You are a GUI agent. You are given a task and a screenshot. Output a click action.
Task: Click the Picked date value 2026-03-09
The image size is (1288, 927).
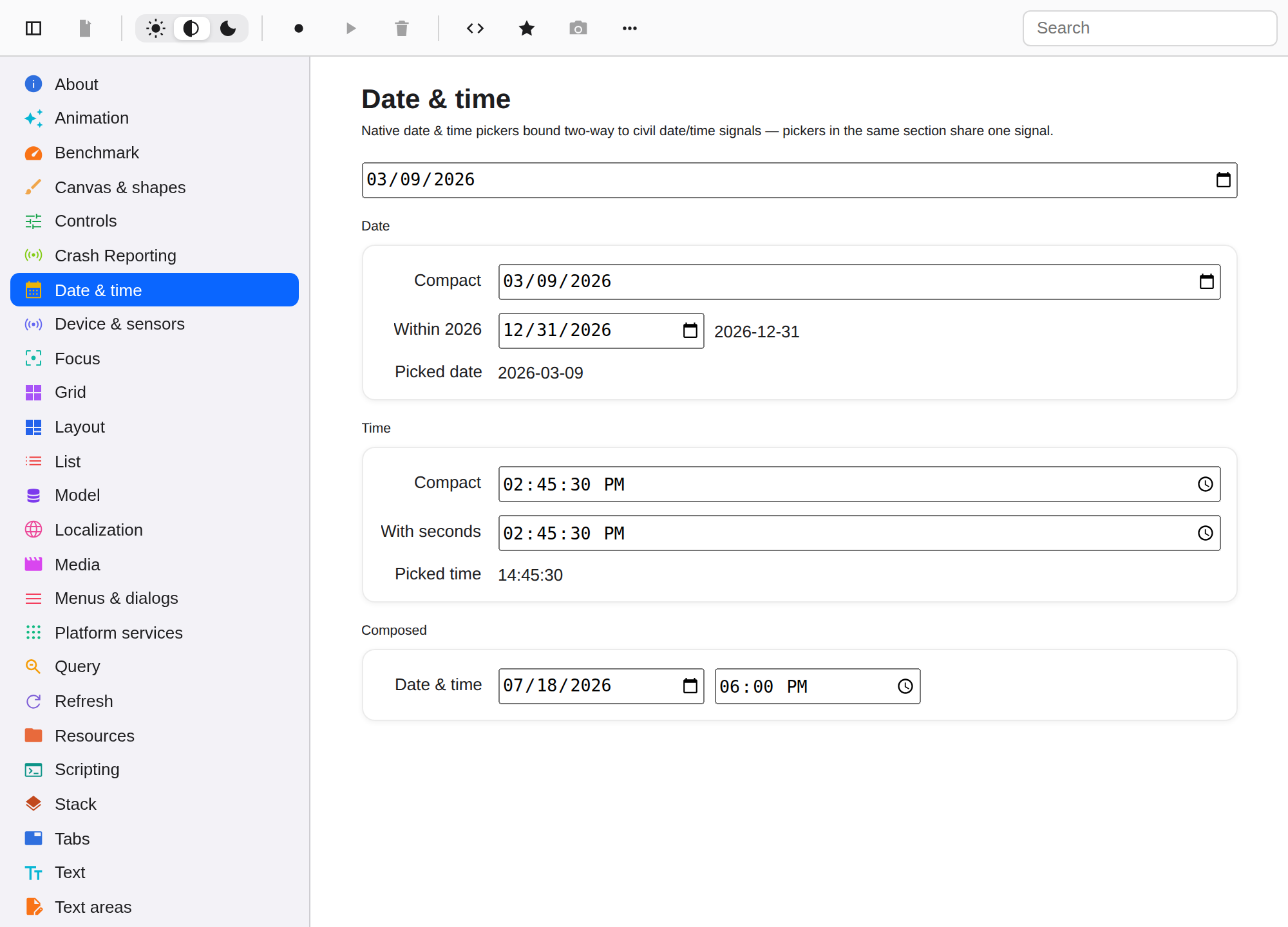click(540, 373)
